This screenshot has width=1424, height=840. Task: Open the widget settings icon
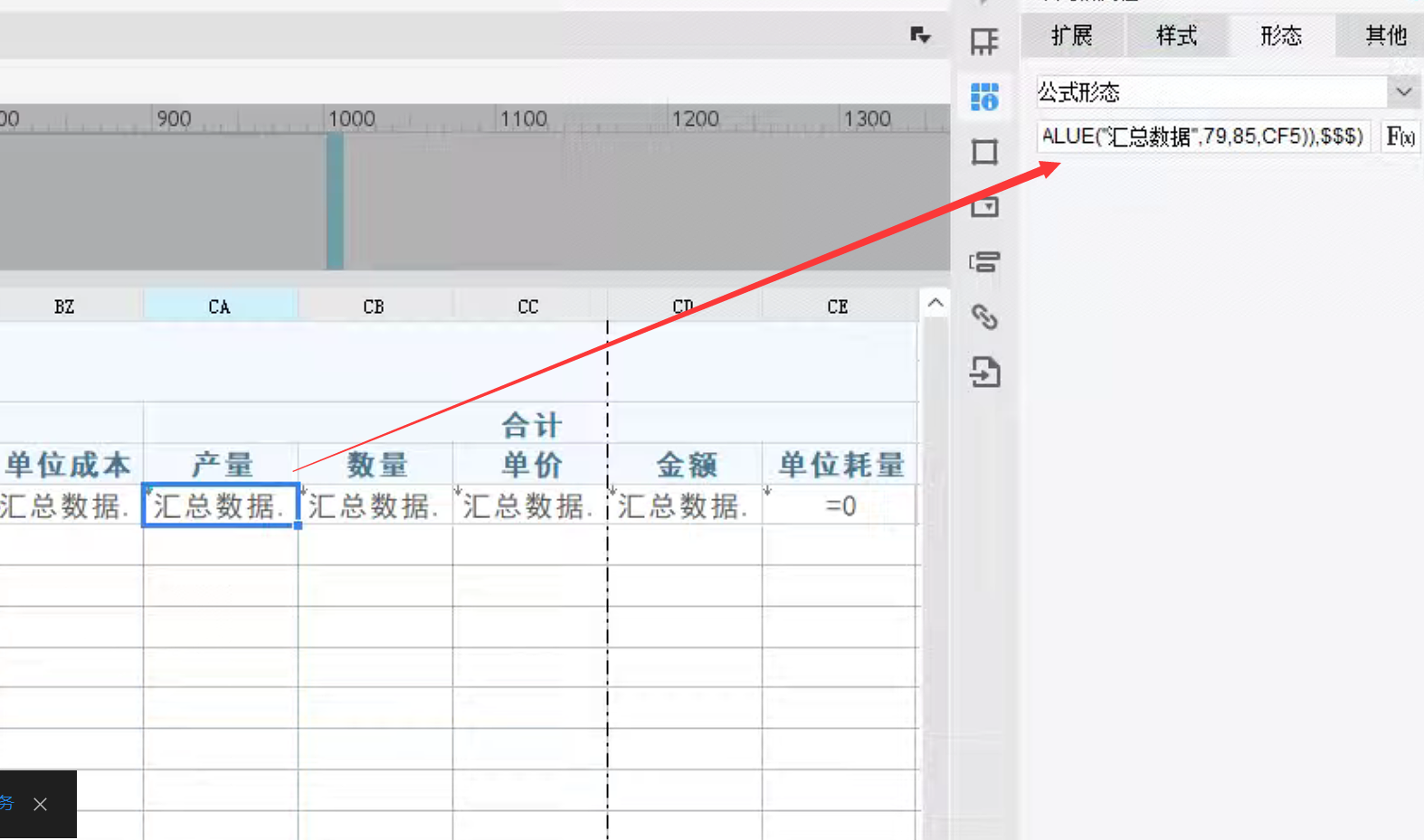click(x=984, y=206)
